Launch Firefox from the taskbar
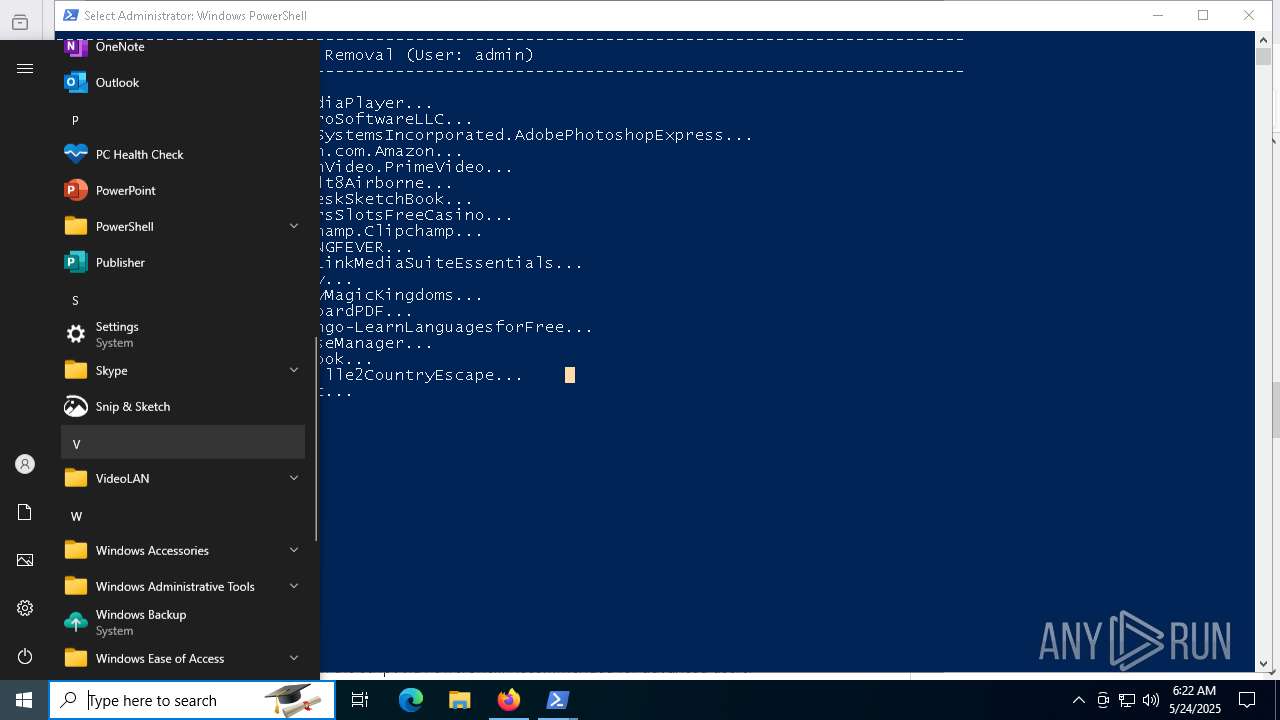 pos(509,700)
